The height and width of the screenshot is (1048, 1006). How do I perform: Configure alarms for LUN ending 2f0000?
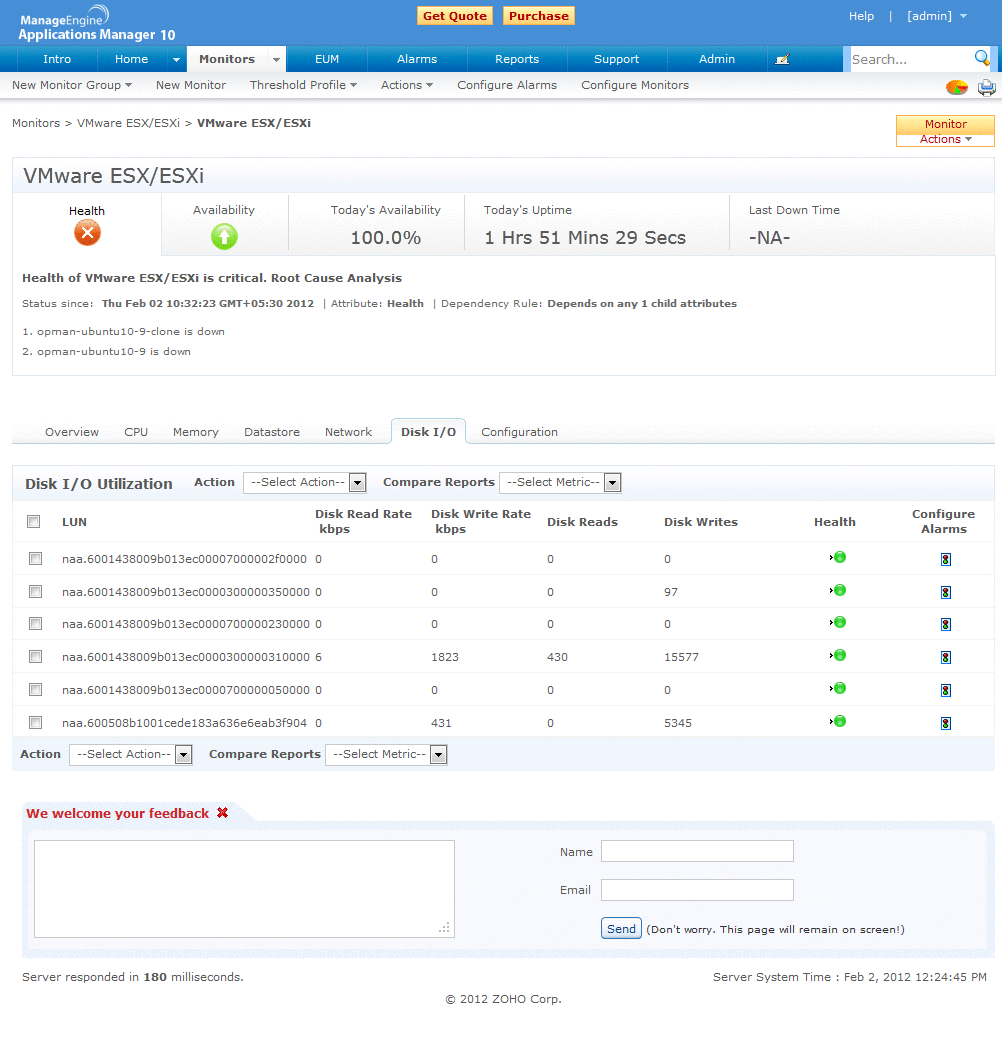point(945,559)
